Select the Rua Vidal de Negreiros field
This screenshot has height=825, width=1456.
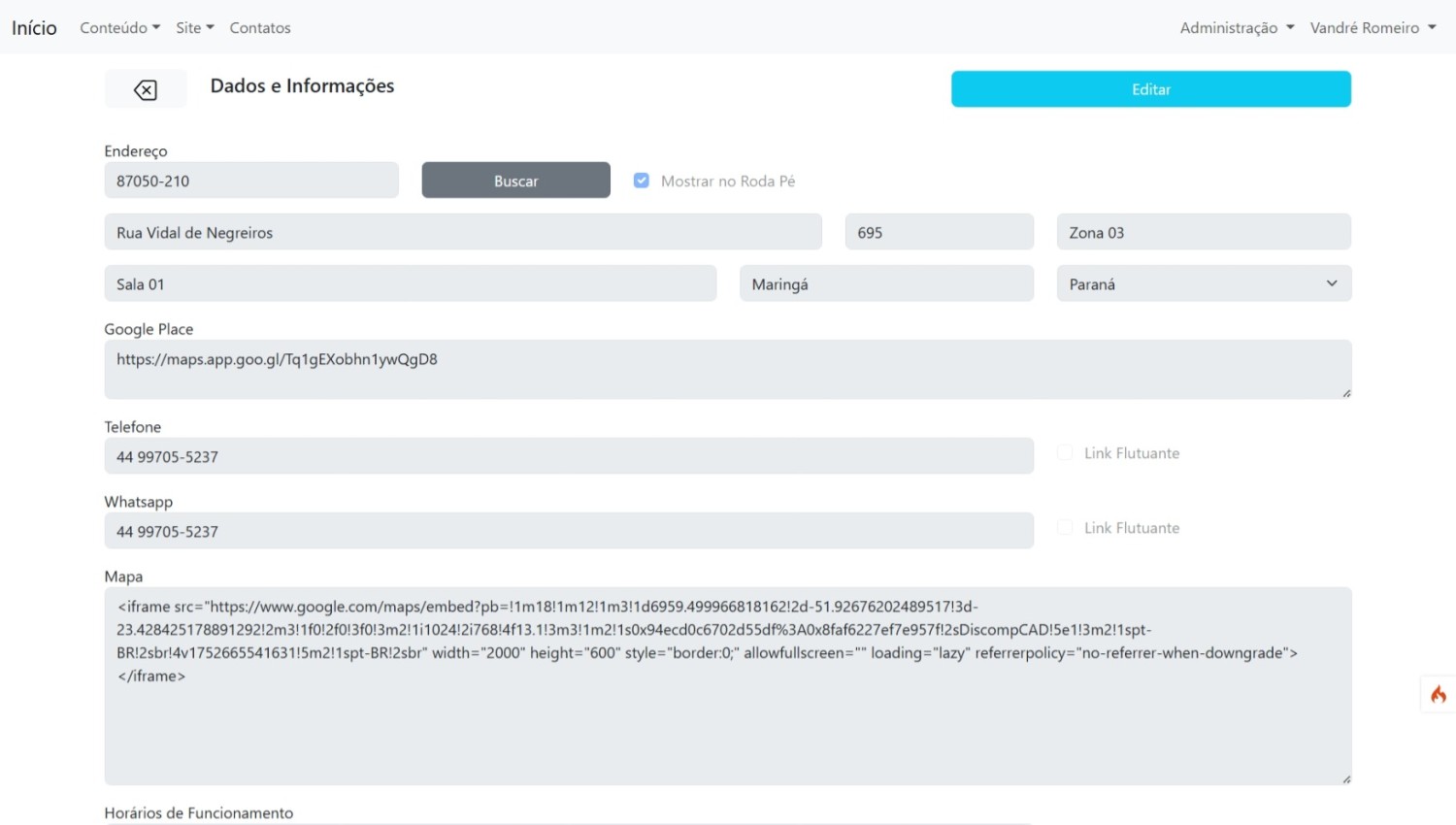click(x=462, y=233)
